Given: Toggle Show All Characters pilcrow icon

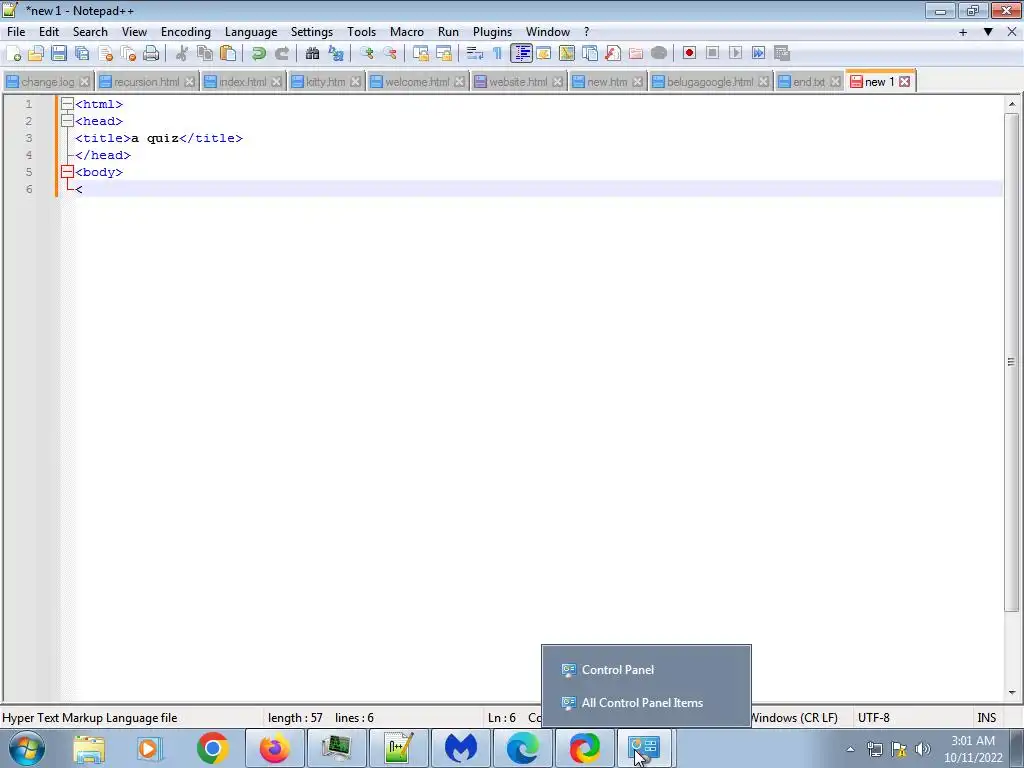Looking at the screenshot, I should pyautogui.click(x=498, y=54).
